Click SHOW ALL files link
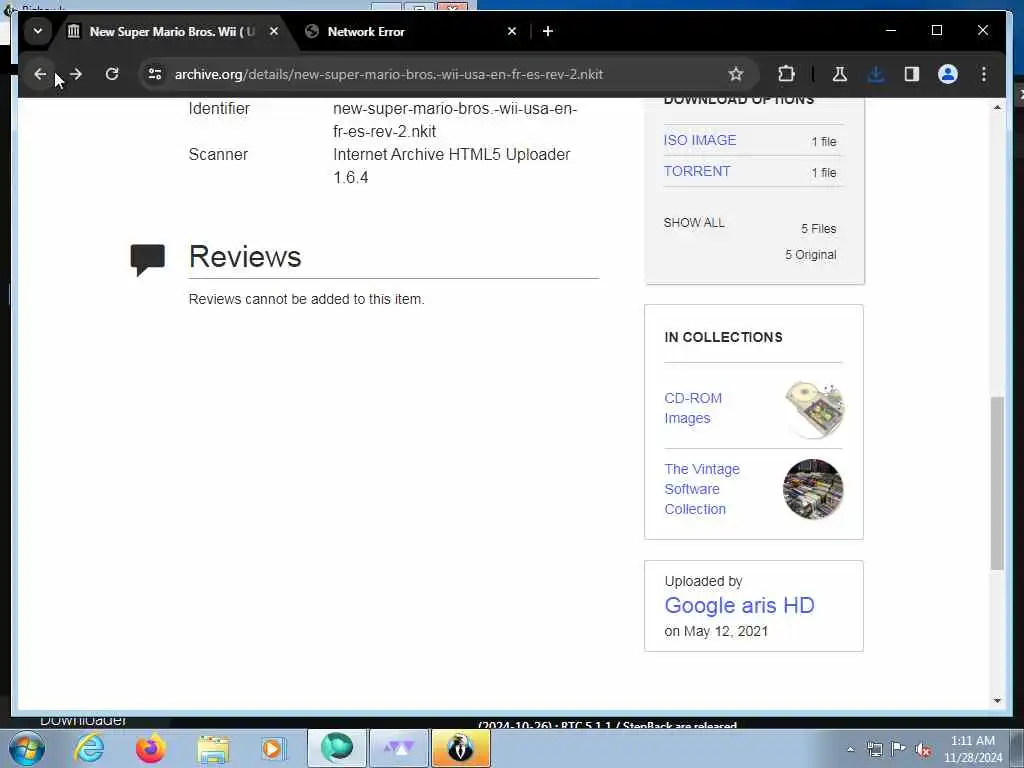1024x768 pixels. pyautogui.click(x=694, y=223)
